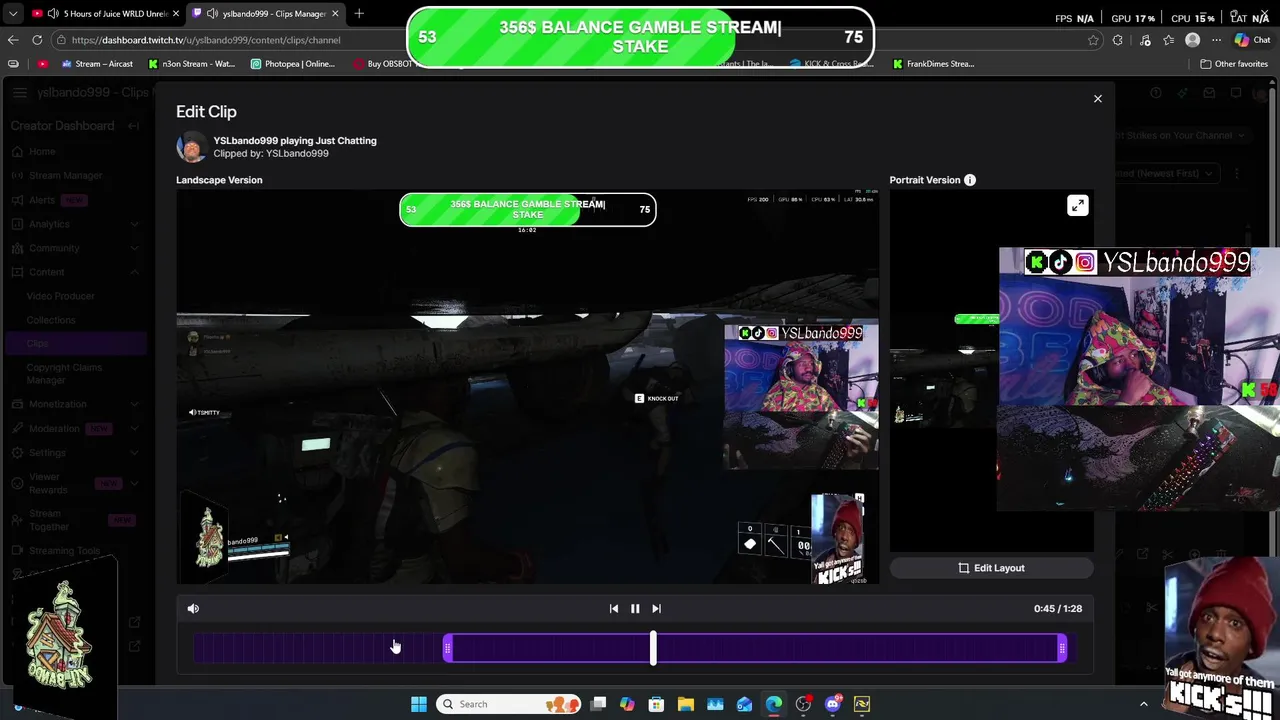The height and width of the screenshot is (720, 1280).
Task: Close the Edit Clip dialog
Action: click(x=1097, y=98)
